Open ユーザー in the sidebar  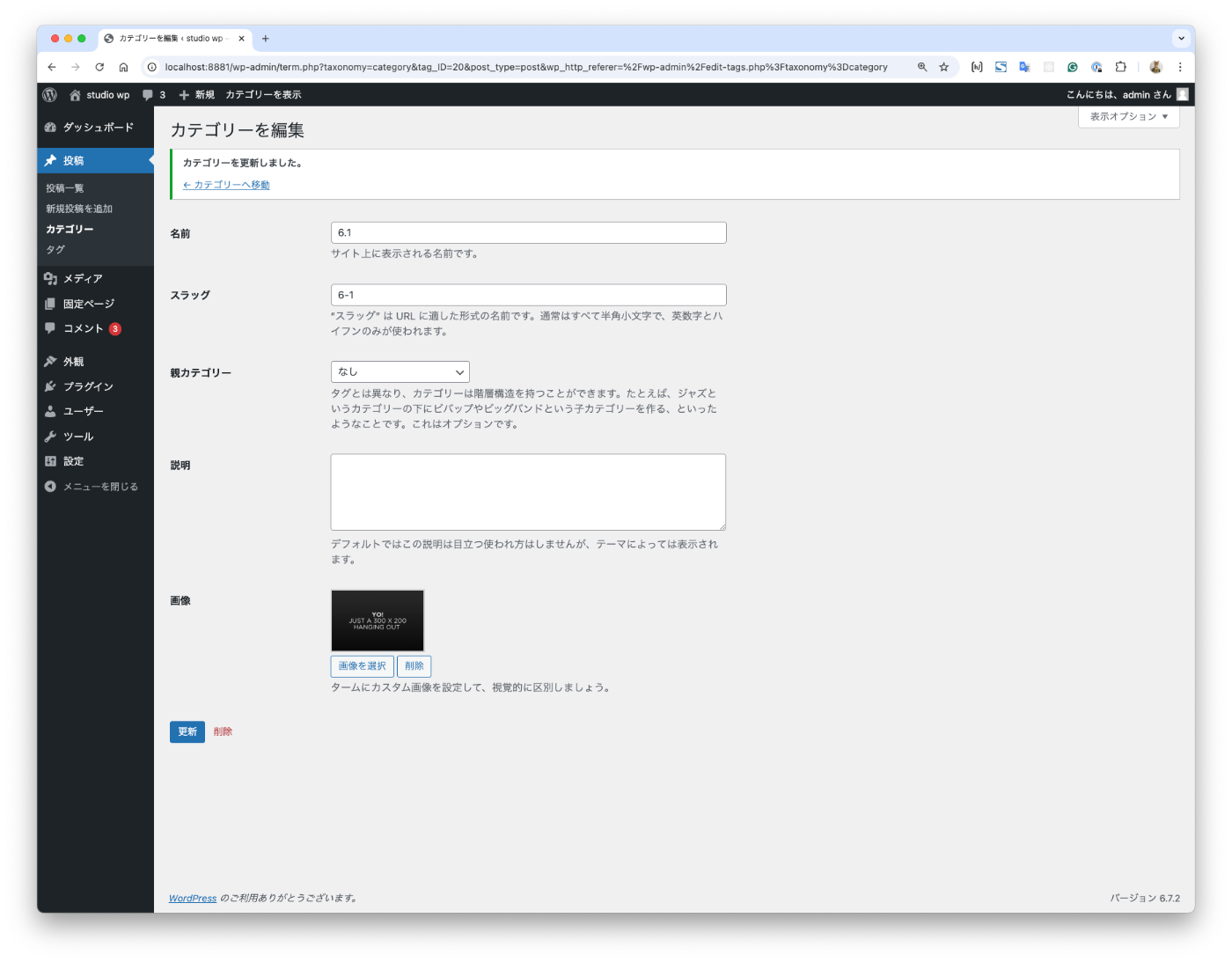coord(95,412)
